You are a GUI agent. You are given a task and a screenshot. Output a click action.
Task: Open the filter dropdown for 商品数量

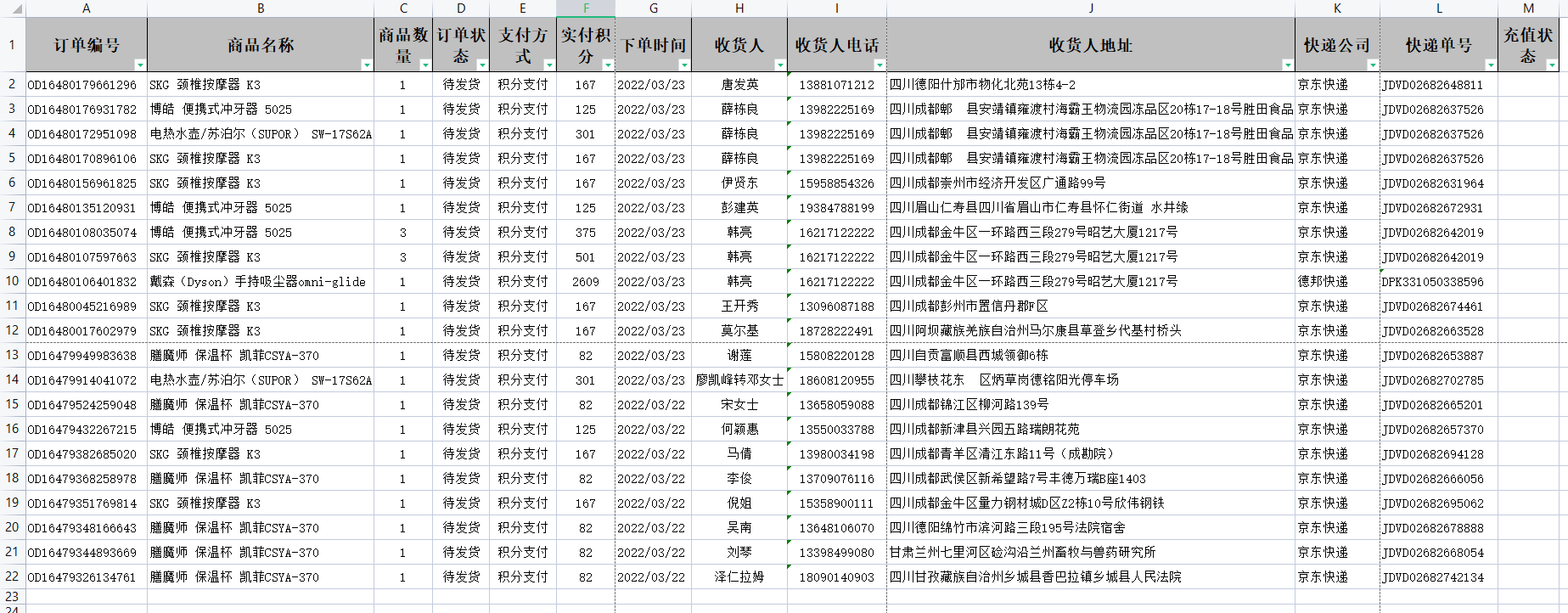(425, 65)
